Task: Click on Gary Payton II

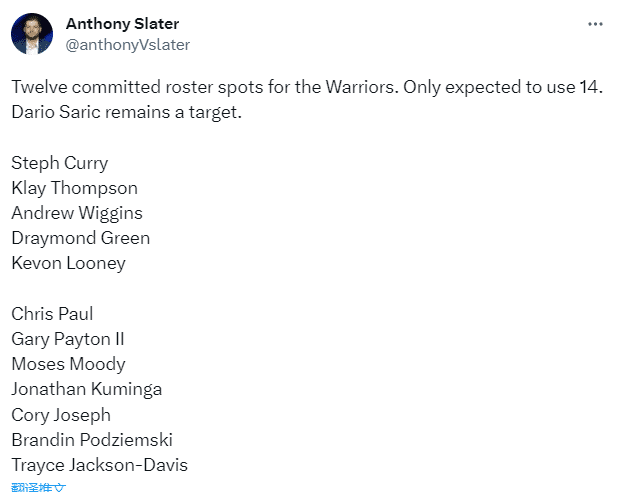Action: [68, 339]
